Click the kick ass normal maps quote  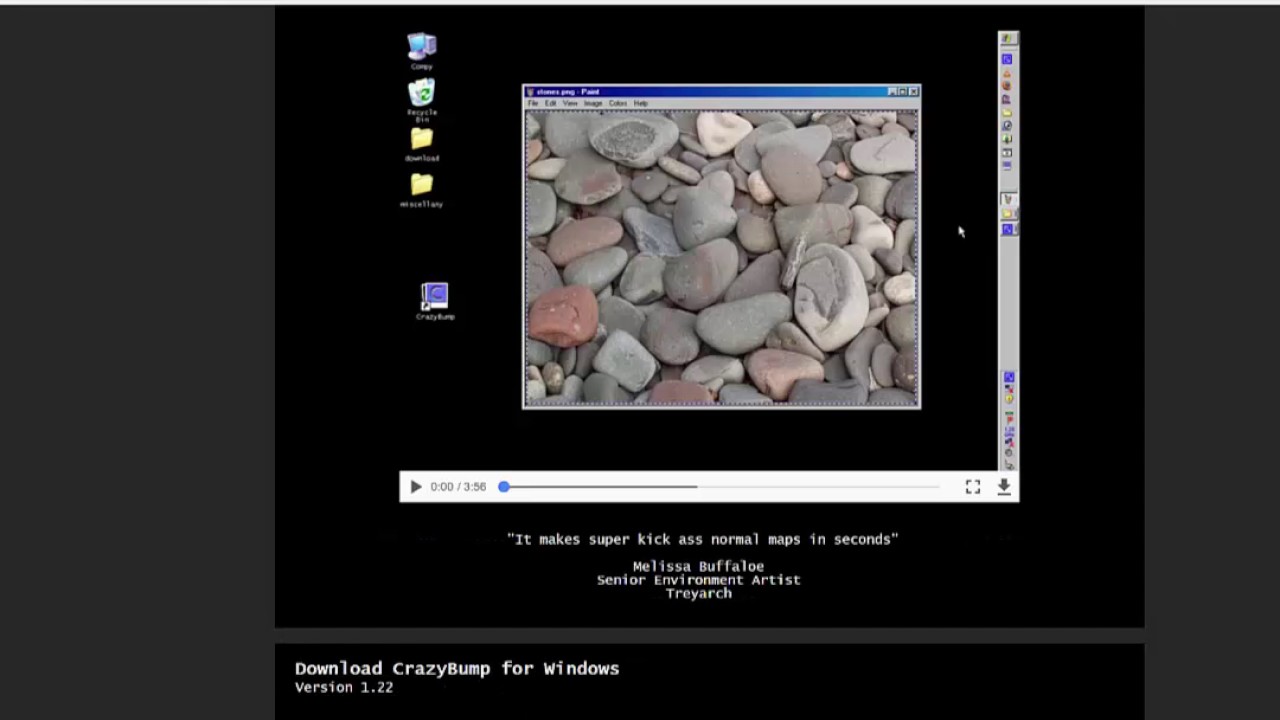[x=703, y=539]
